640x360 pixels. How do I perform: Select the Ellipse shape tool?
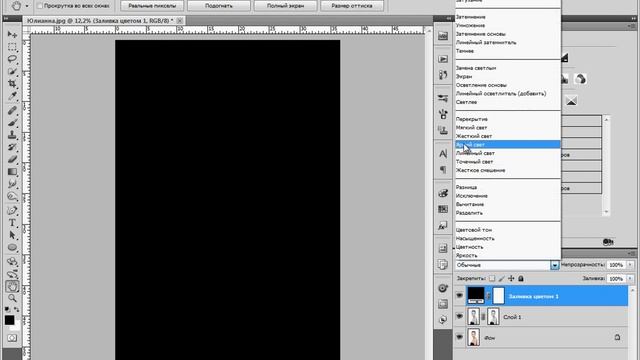pyautogui.click(x=12, y=248)
